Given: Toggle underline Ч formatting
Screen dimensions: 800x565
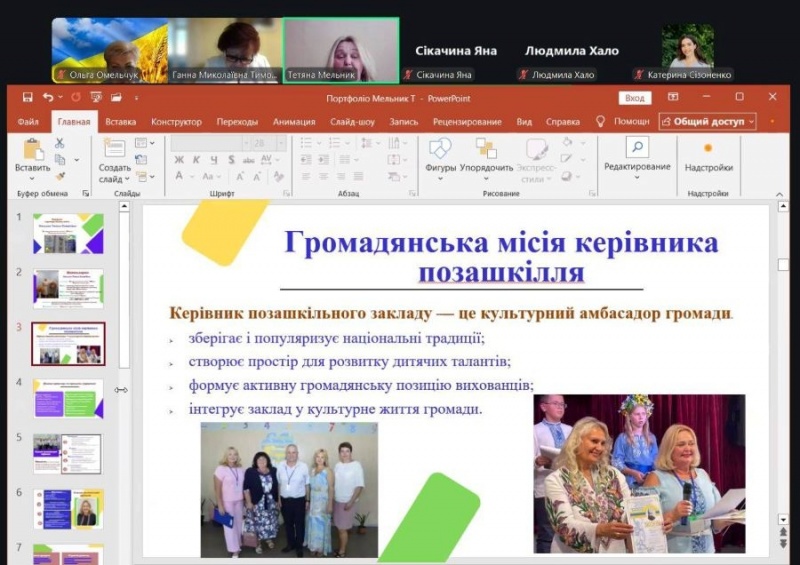Looking at the screenshot, I should pyautogui.click(x=212, y=160).
